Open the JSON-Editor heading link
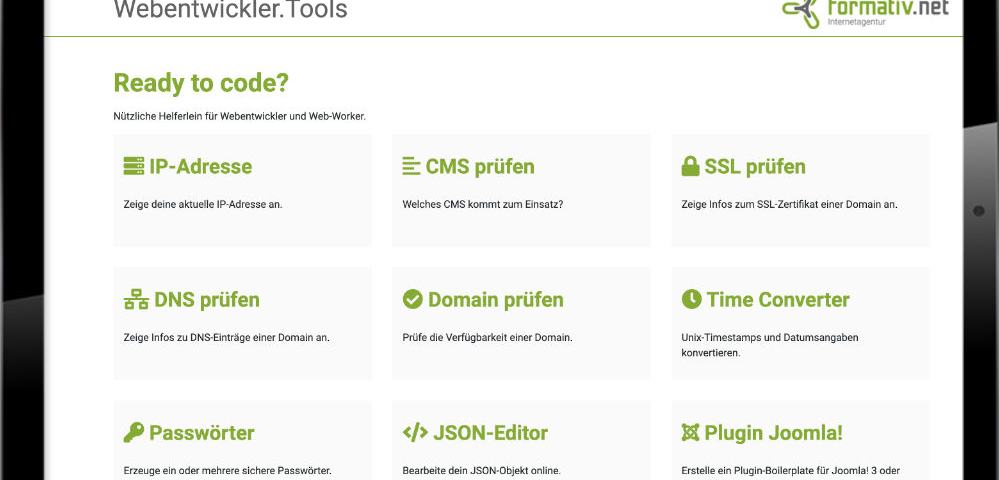This screenshot has height=480, width=999. 490,433
